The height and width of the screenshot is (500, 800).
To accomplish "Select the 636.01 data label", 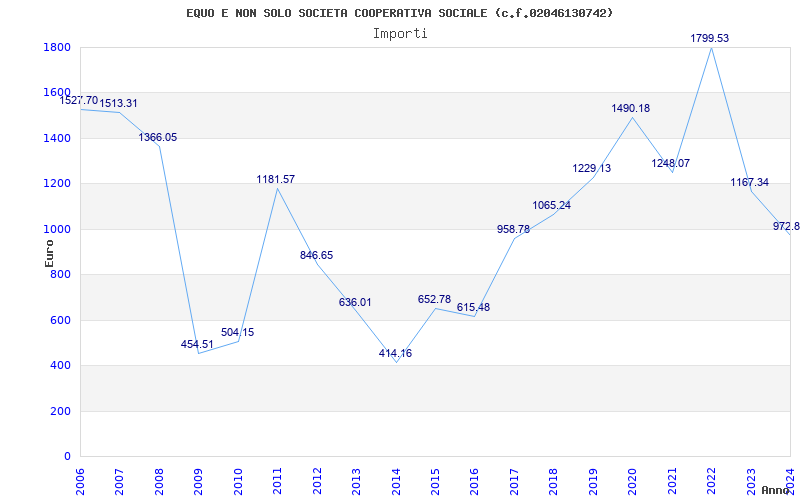I will [x=355, y=303].
